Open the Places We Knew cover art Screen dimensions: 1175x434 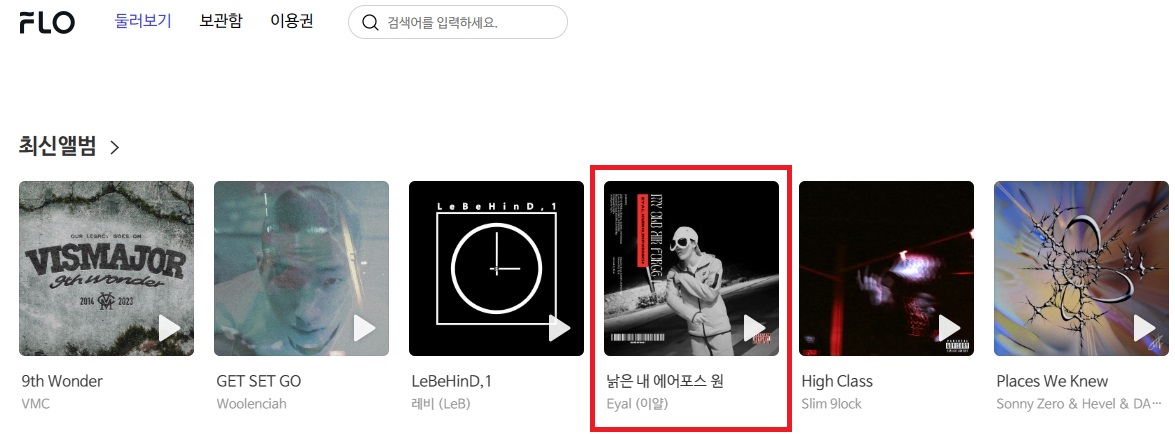tap(1081, 268)
